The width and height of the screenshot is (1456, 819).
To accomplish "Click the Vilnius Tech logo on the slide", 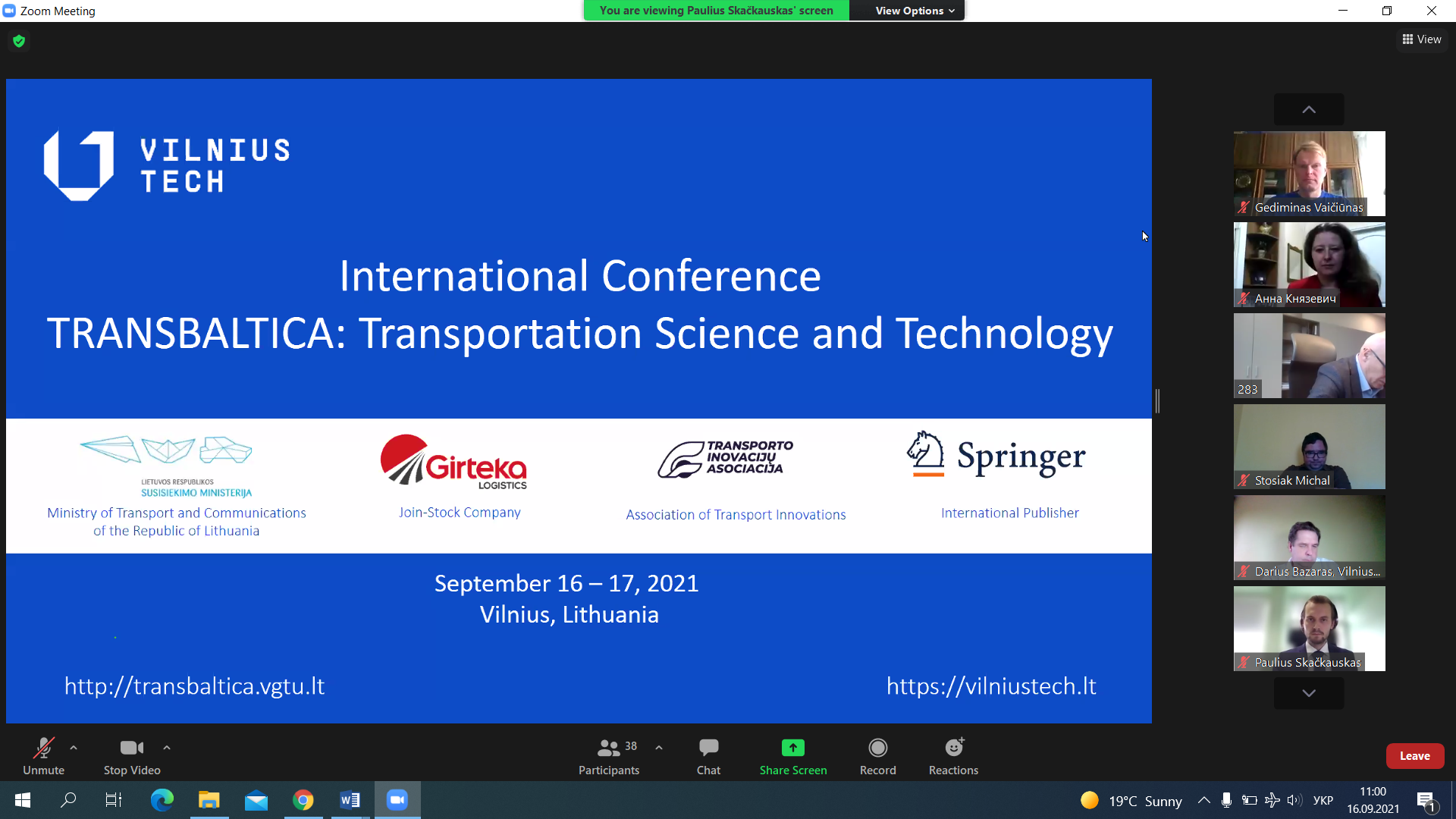I will [x=167, y=165].
